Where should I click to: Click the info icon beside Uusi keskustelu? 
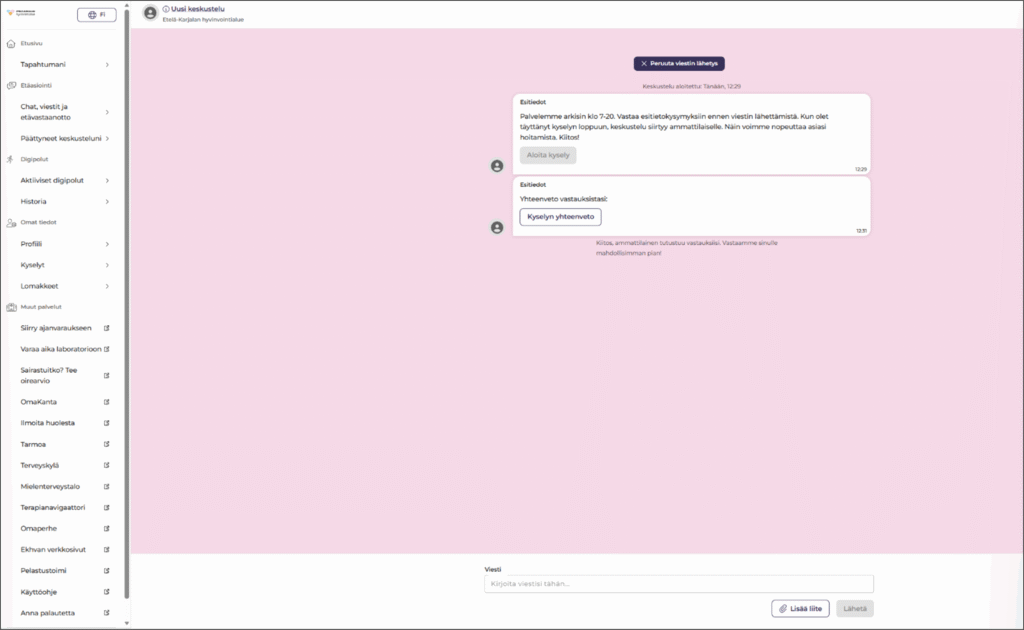pyautogui.click(x=166, y=9)
